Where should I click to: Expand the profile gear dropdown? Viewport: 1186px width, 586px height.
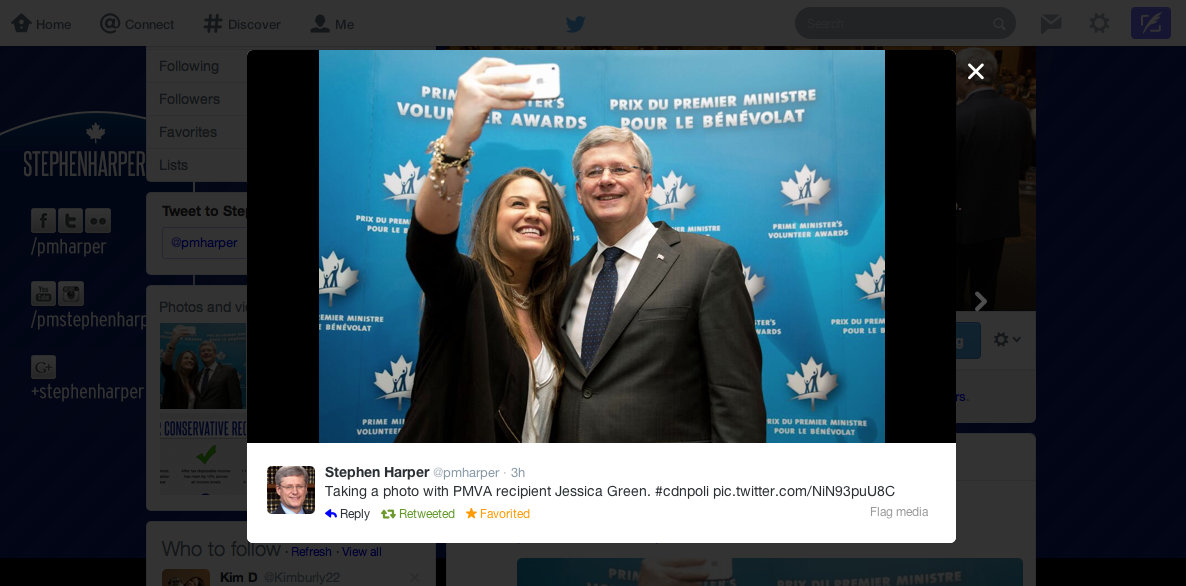click(1007, 340)
